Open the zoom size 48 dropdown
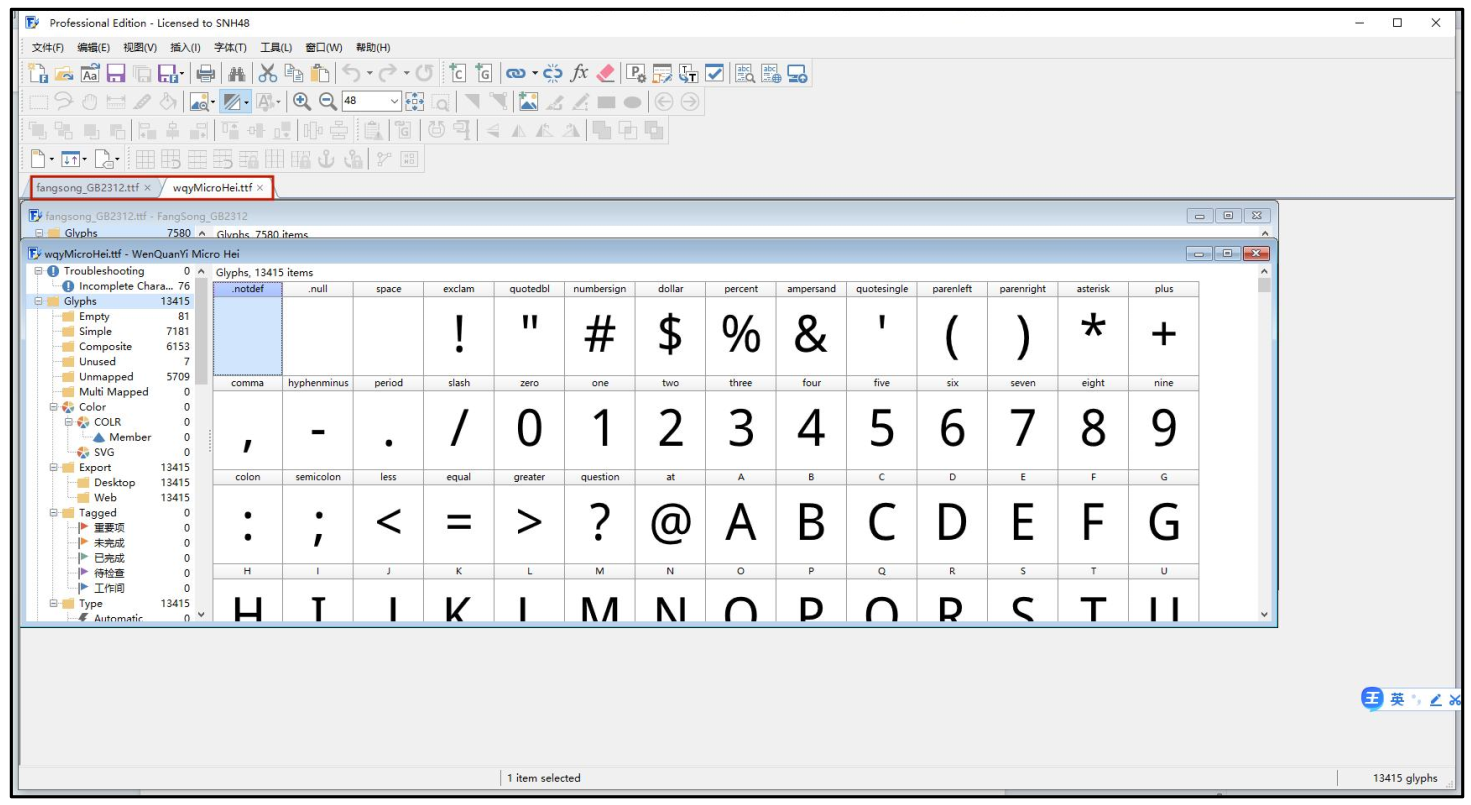Screen dimensions: 1471x805 click(394, 101)
